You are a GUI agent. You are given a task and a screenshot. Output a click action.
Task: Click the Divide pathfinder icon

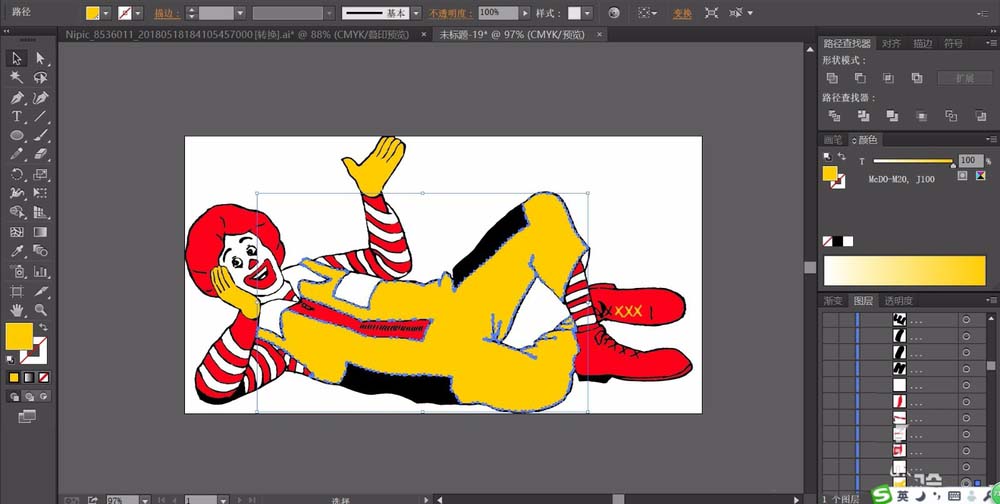(834, 116)
